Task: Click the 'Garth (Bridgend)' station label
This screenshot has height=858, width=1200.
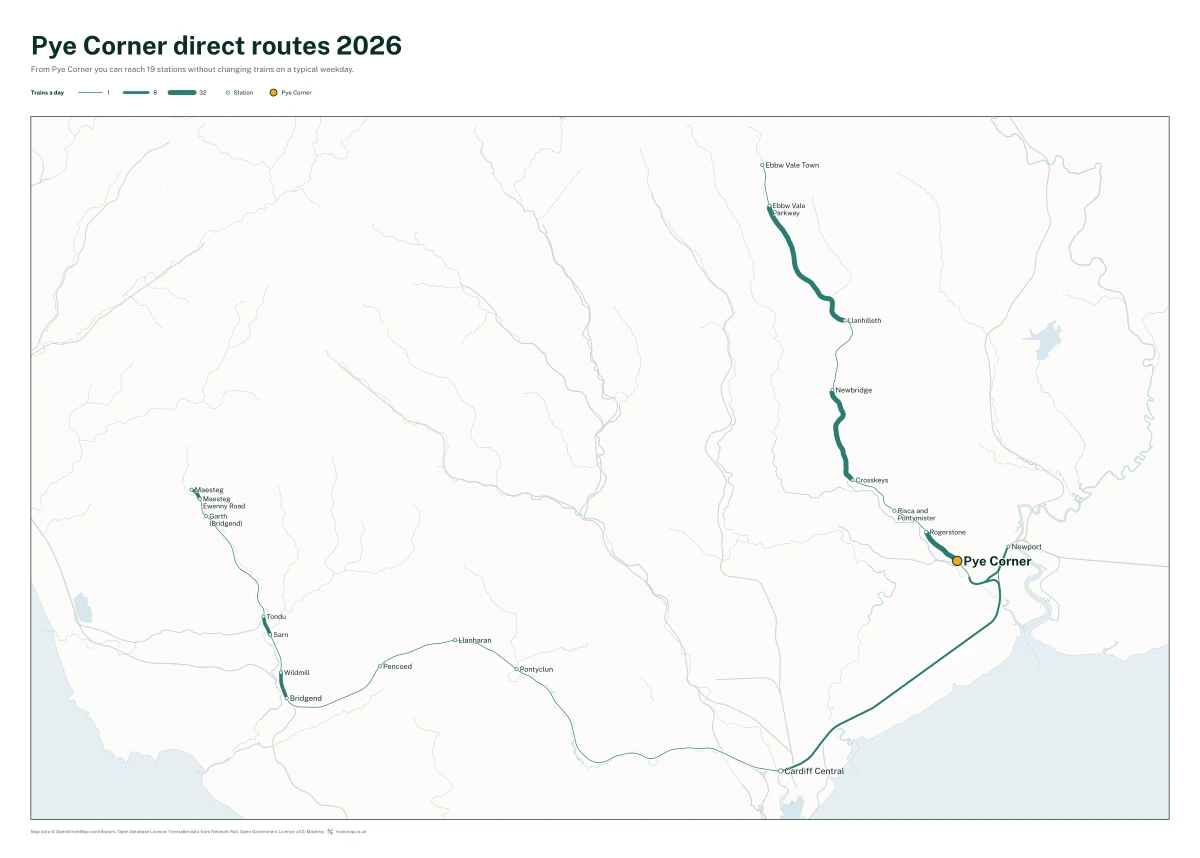Action: point(226,520)
